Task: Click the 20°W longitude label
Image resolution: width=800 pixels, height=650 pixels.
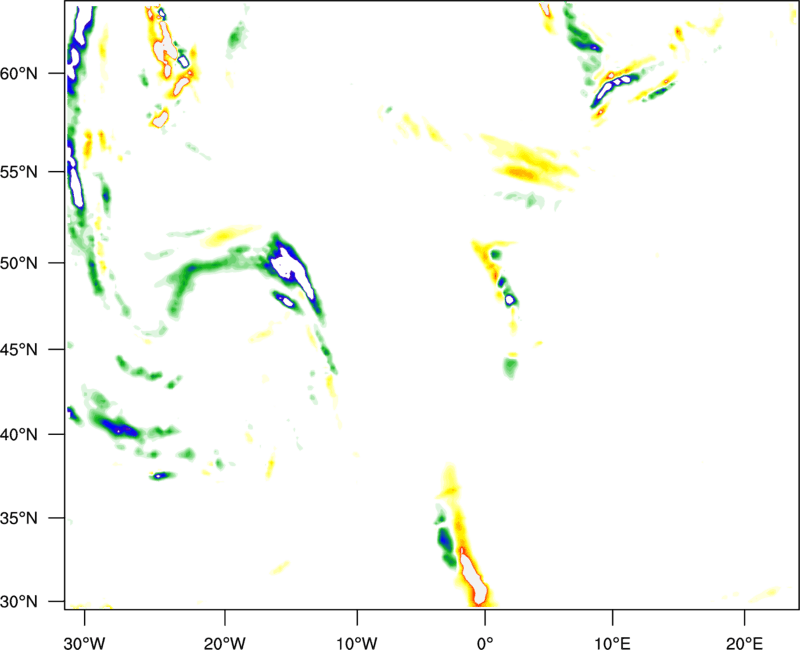Action: pos(225,643)
